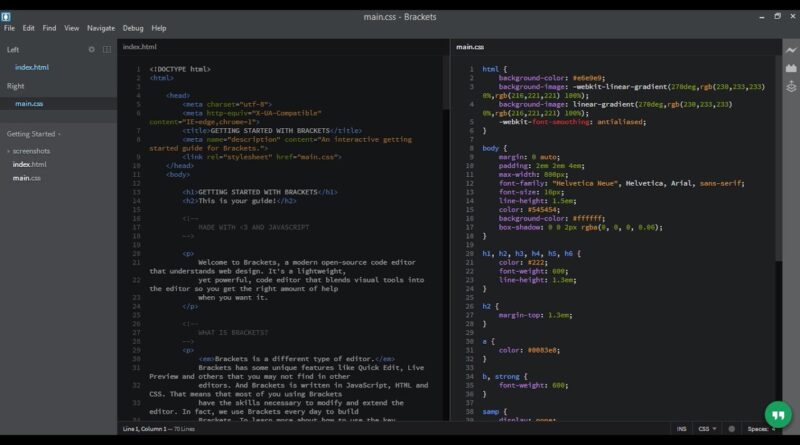This screenshot has height=445, width=800.
Task: Click the WHAT IS BRACKETS? comment
Action: coord(233,333)
